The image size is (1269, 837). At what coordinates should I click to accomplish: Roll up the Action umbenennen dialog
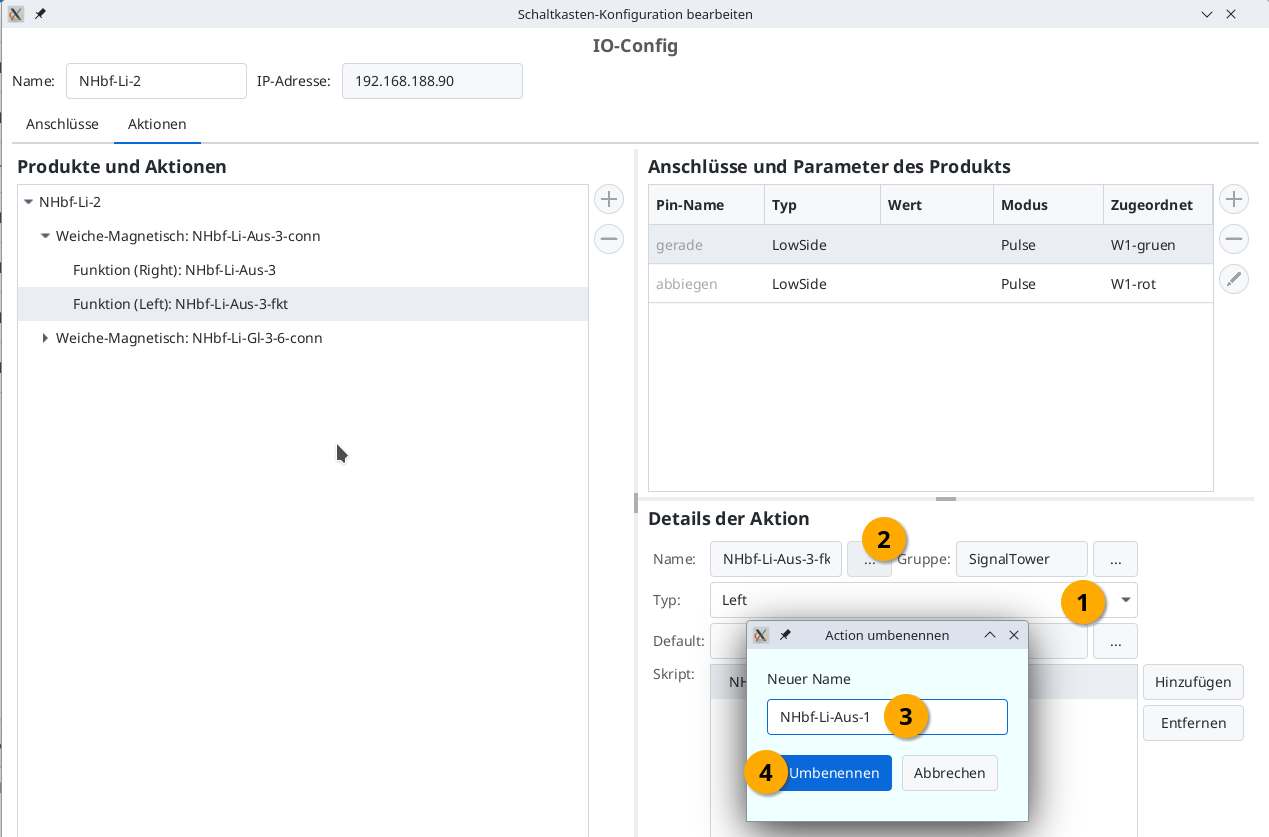coord(990,635)
